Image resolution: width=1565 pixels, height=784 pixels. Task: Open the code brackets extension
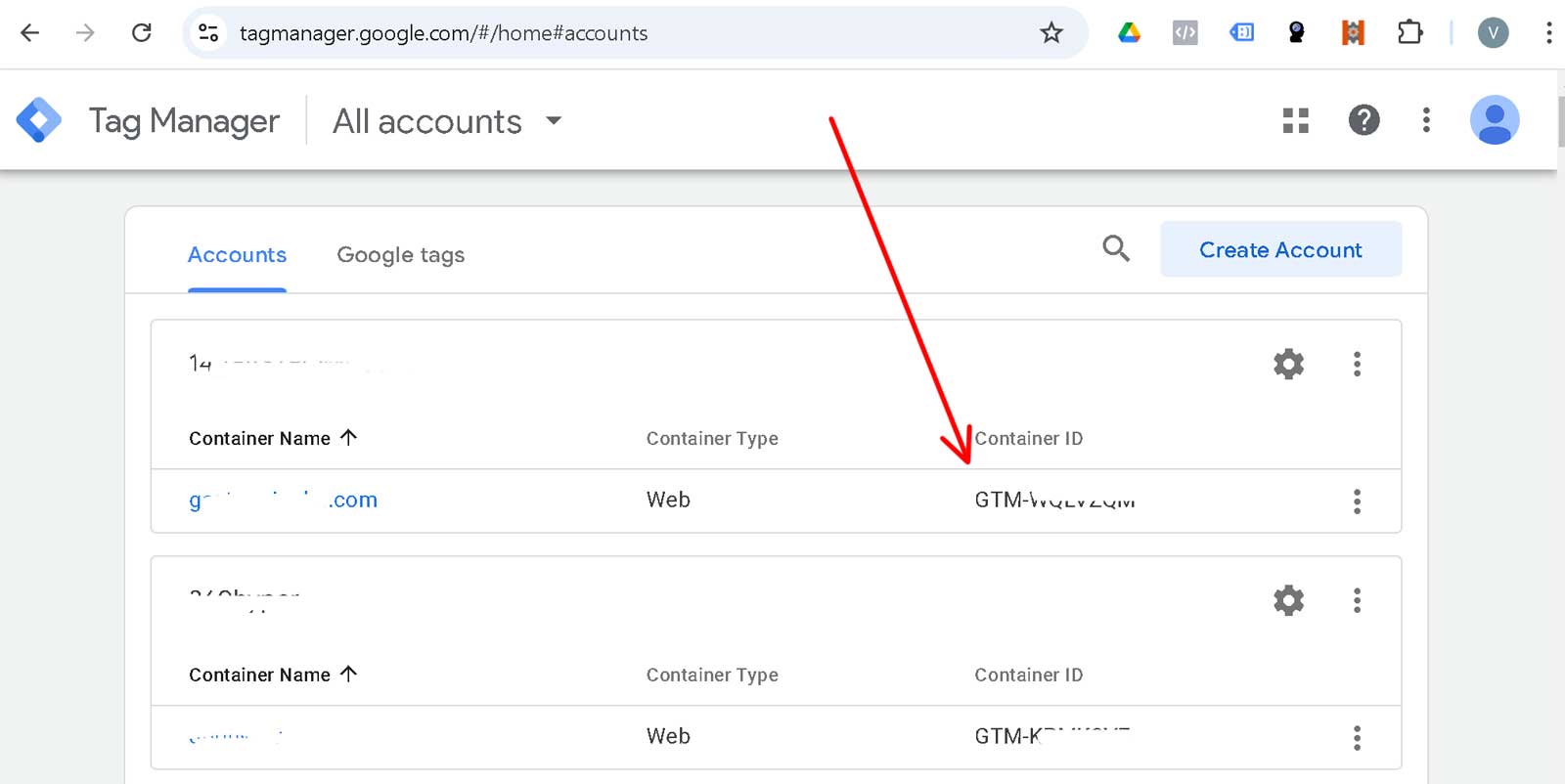[x=1185, y=33]
